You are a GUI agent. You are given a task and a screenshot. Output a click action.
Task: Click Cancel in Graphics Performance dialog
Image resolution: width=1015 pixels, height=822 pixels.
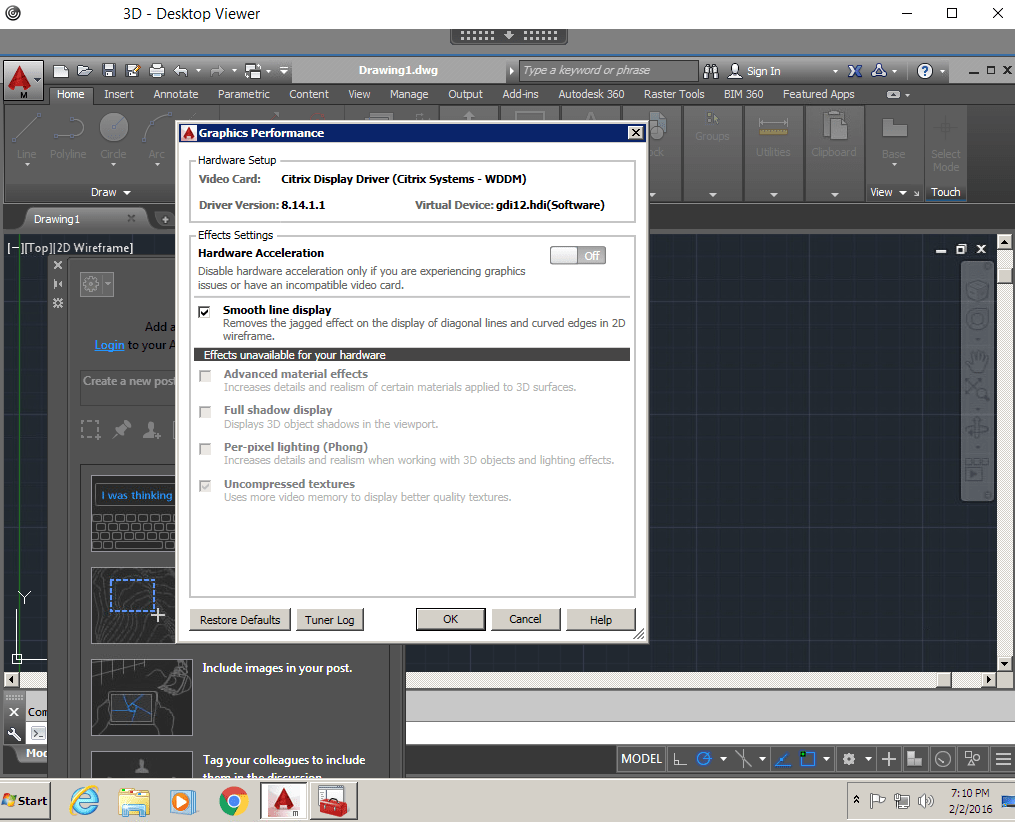[x=525, y=619]
